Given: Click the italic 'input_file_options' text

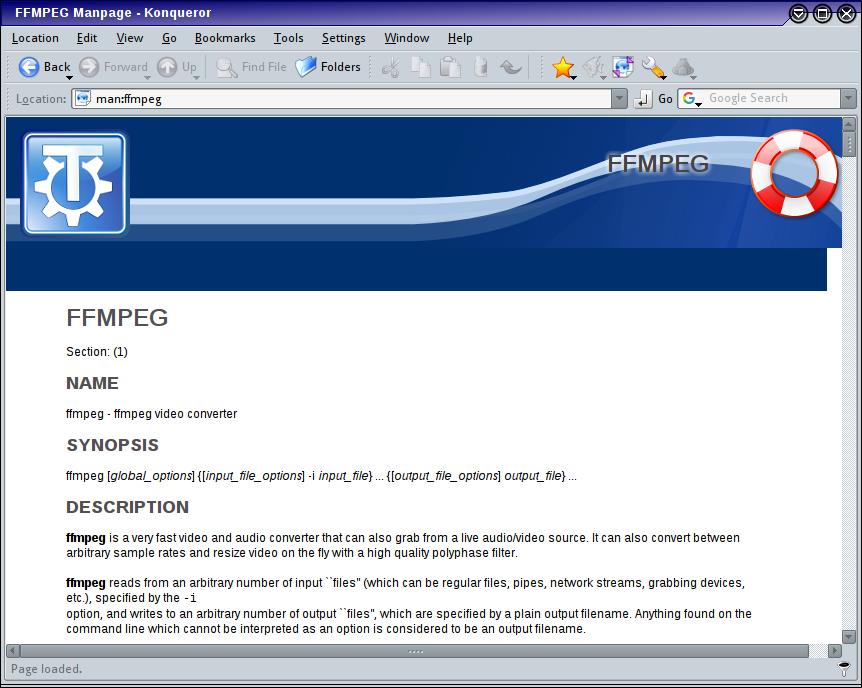Looking at the screenshot, I should pyautogui.click(x=255, y=476).
